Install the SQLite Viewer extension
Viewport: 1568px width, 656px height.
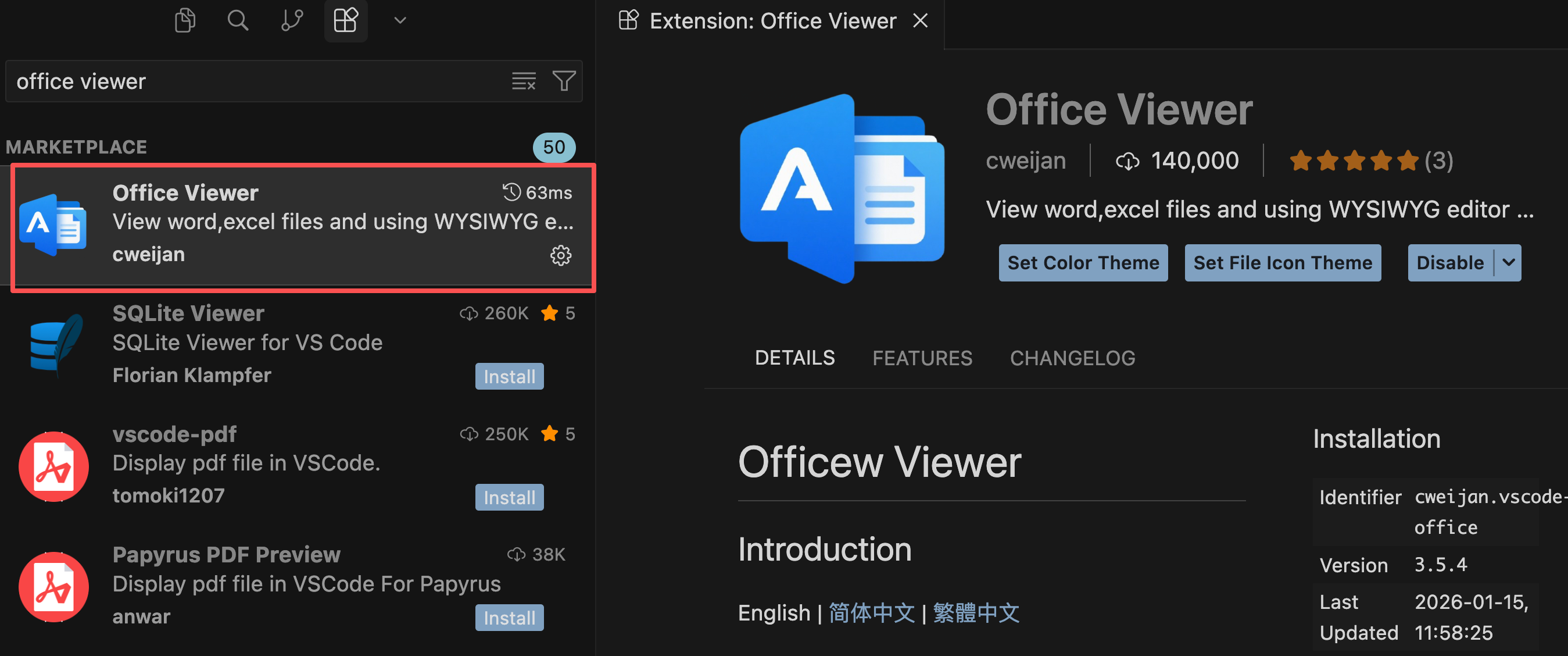509,376
